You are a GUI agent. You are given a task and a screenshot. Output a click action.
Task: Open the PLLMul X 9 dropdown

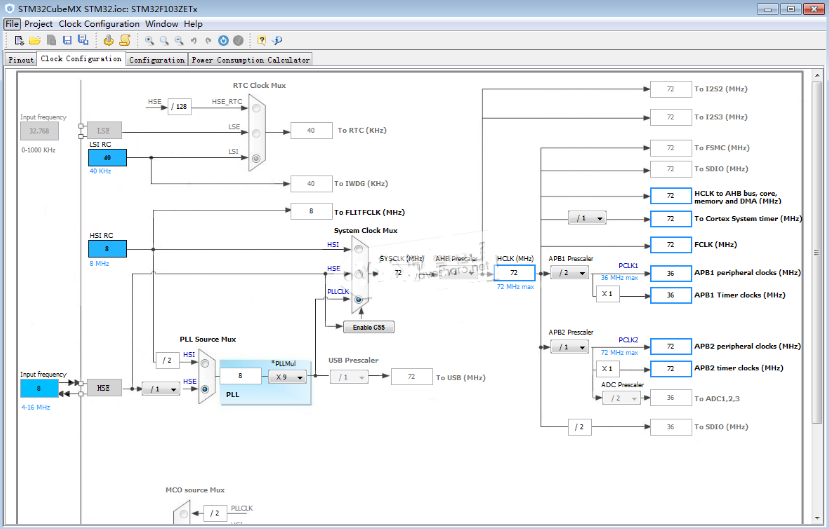click(x=286, y=377)
